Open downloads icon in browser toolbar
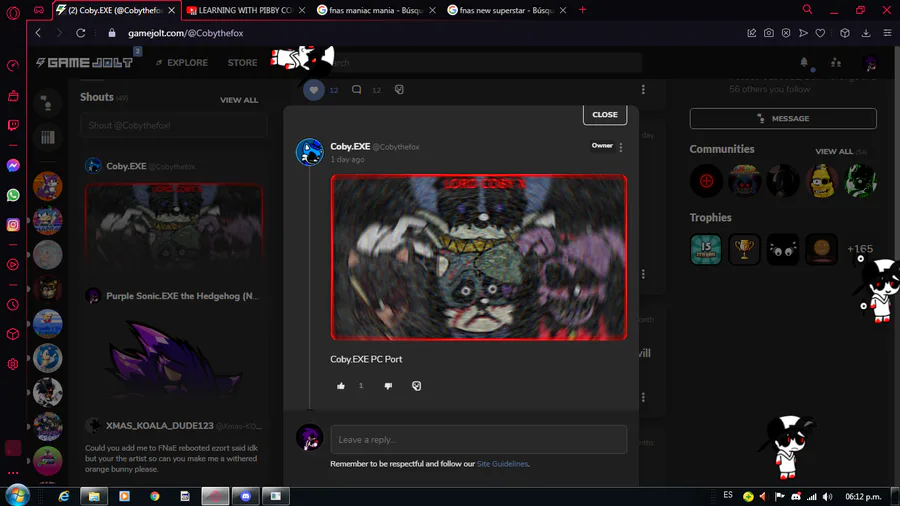Screen dimensions: 900x506 coord(866,33)
